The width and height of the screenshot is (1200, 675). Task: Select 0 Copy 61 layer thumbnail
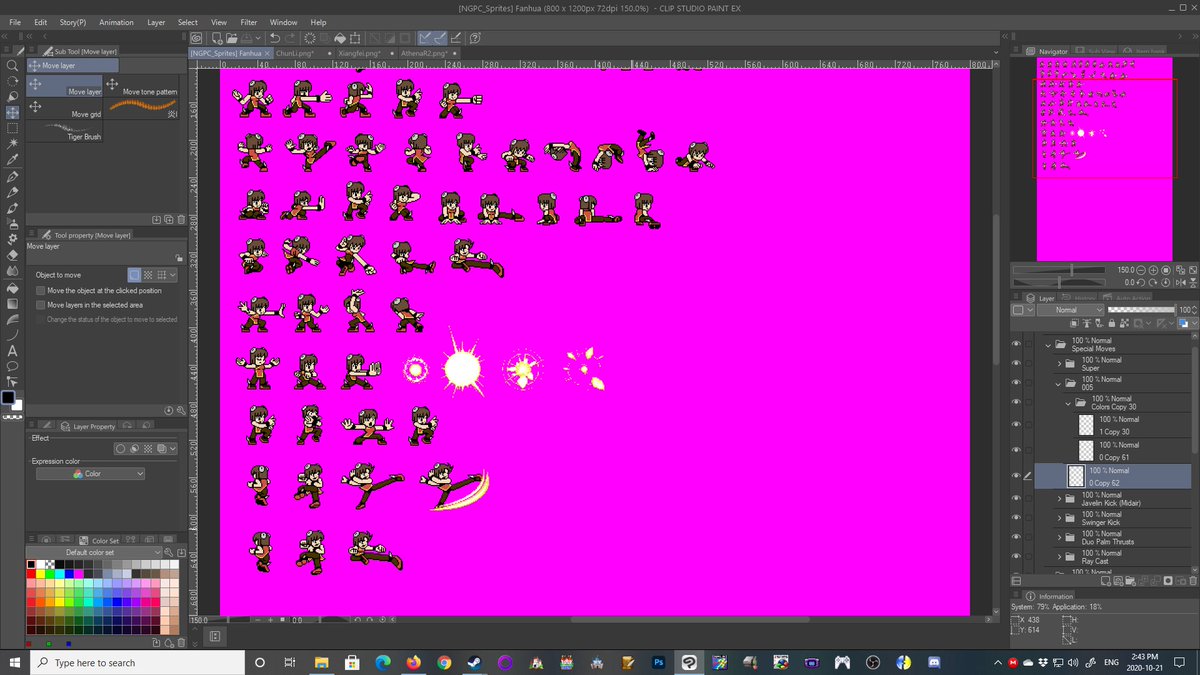[x=1086, y=450]
